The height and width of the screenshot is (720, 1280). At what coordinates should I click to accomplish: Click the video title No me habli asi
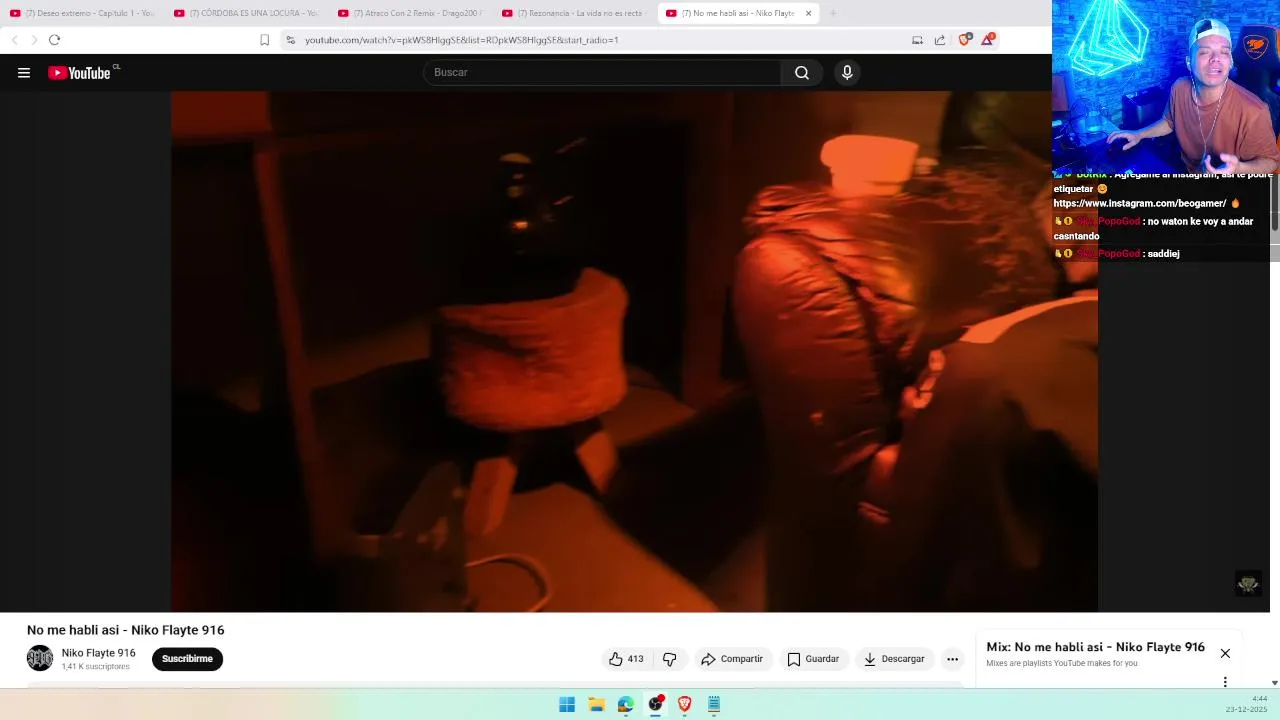(126, 630)
